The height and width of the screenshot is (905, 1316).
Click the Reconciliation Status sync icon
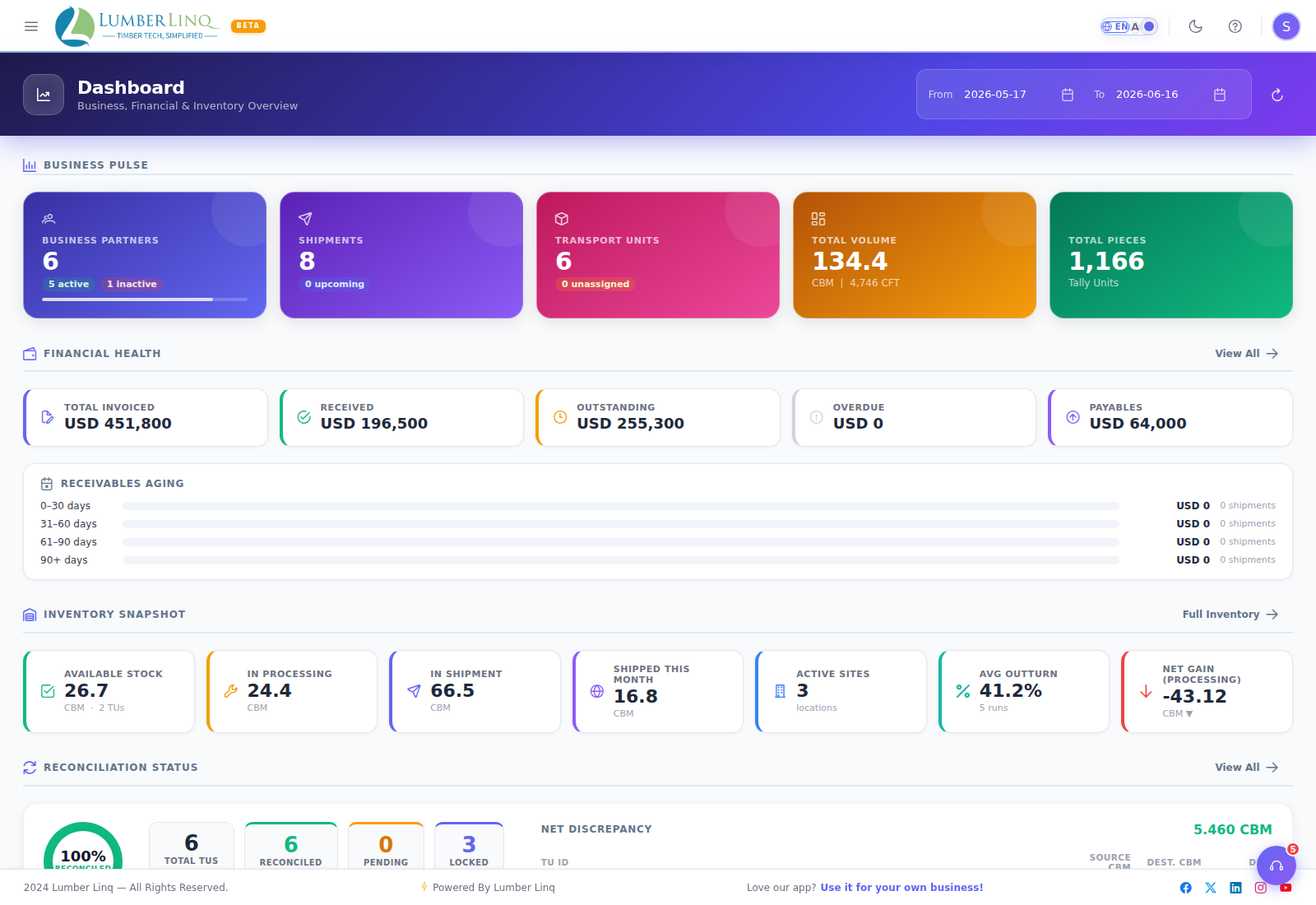[x=30, y=768]
